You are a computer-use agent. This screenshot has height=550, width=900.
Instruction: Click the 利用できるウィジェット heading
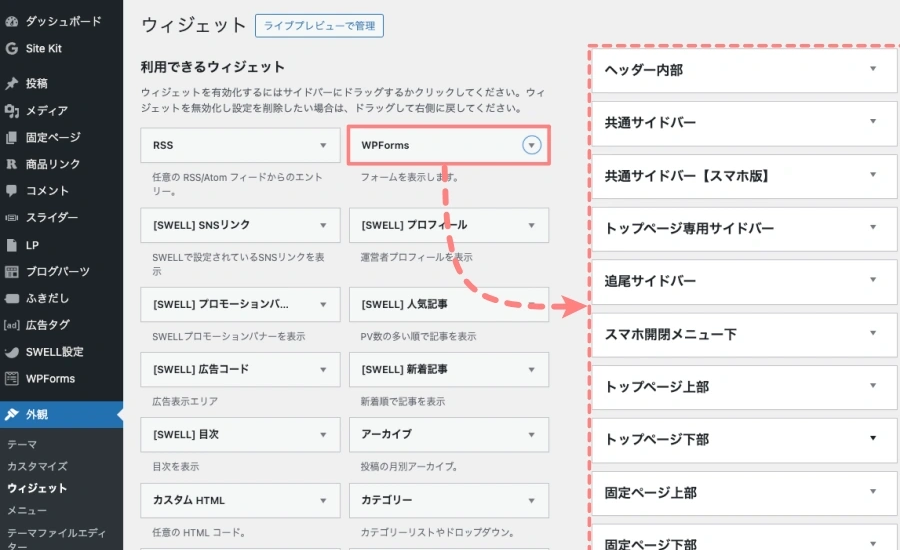coord(213,67)
